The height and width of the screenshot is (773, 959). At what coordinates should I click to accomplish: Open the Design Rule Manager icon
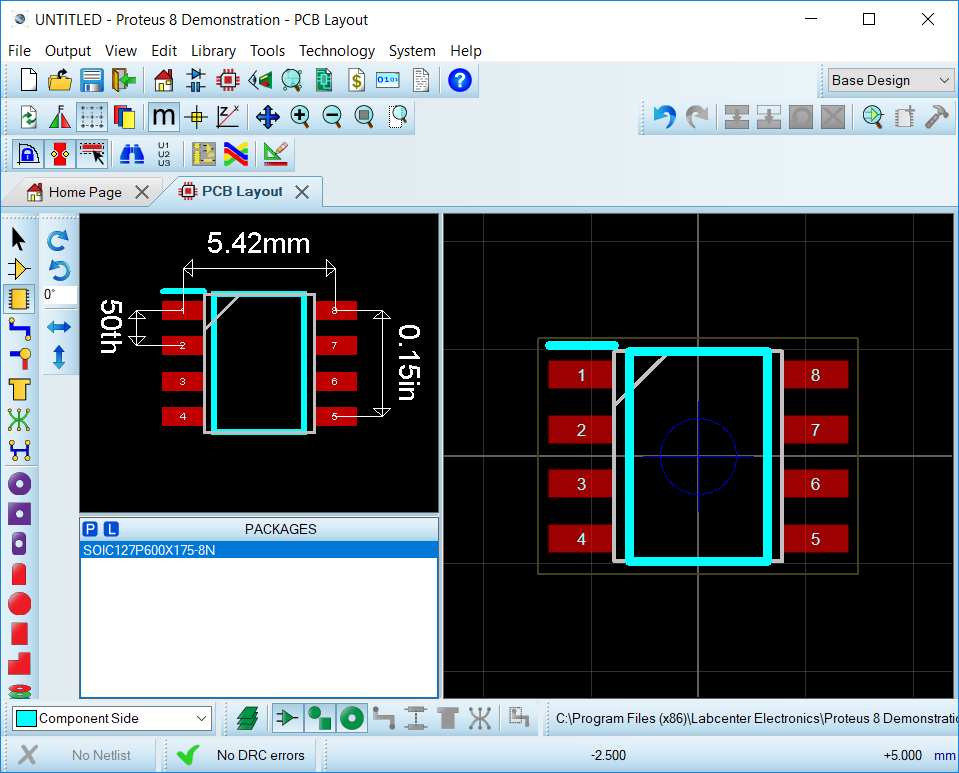point(275,154)
